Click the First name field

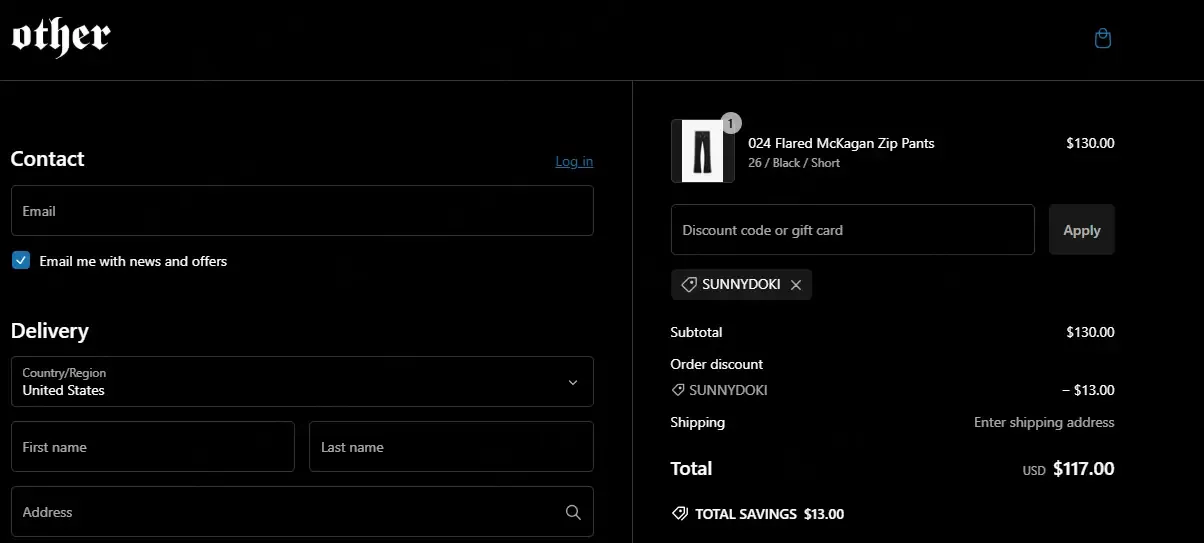[x=152, y=447]
